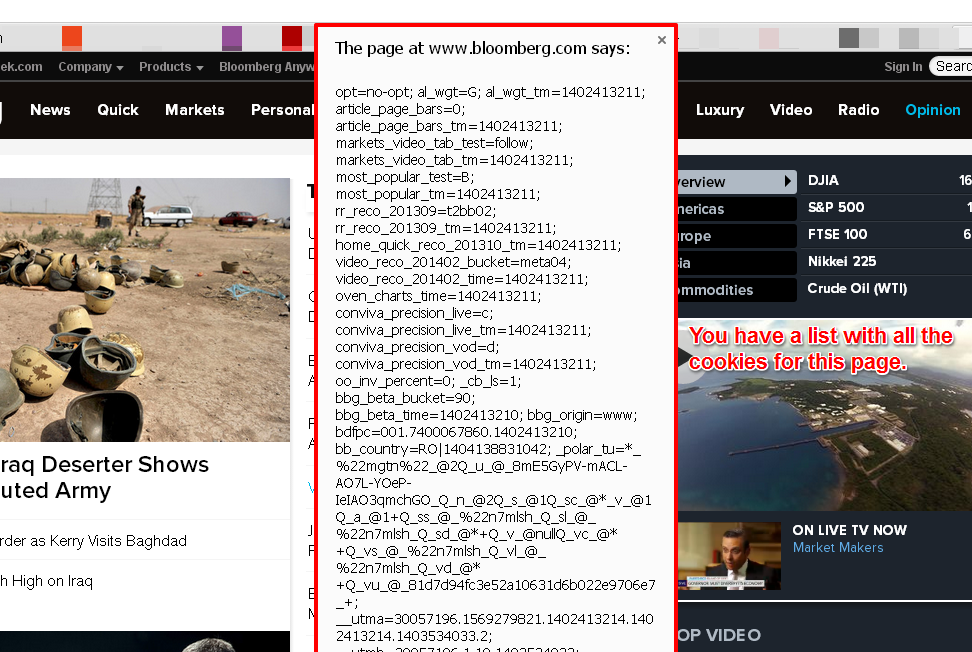This screenshot has width=972, height=652.
Task: Play the aerial island video thumbnail
Action: (824, 415)
